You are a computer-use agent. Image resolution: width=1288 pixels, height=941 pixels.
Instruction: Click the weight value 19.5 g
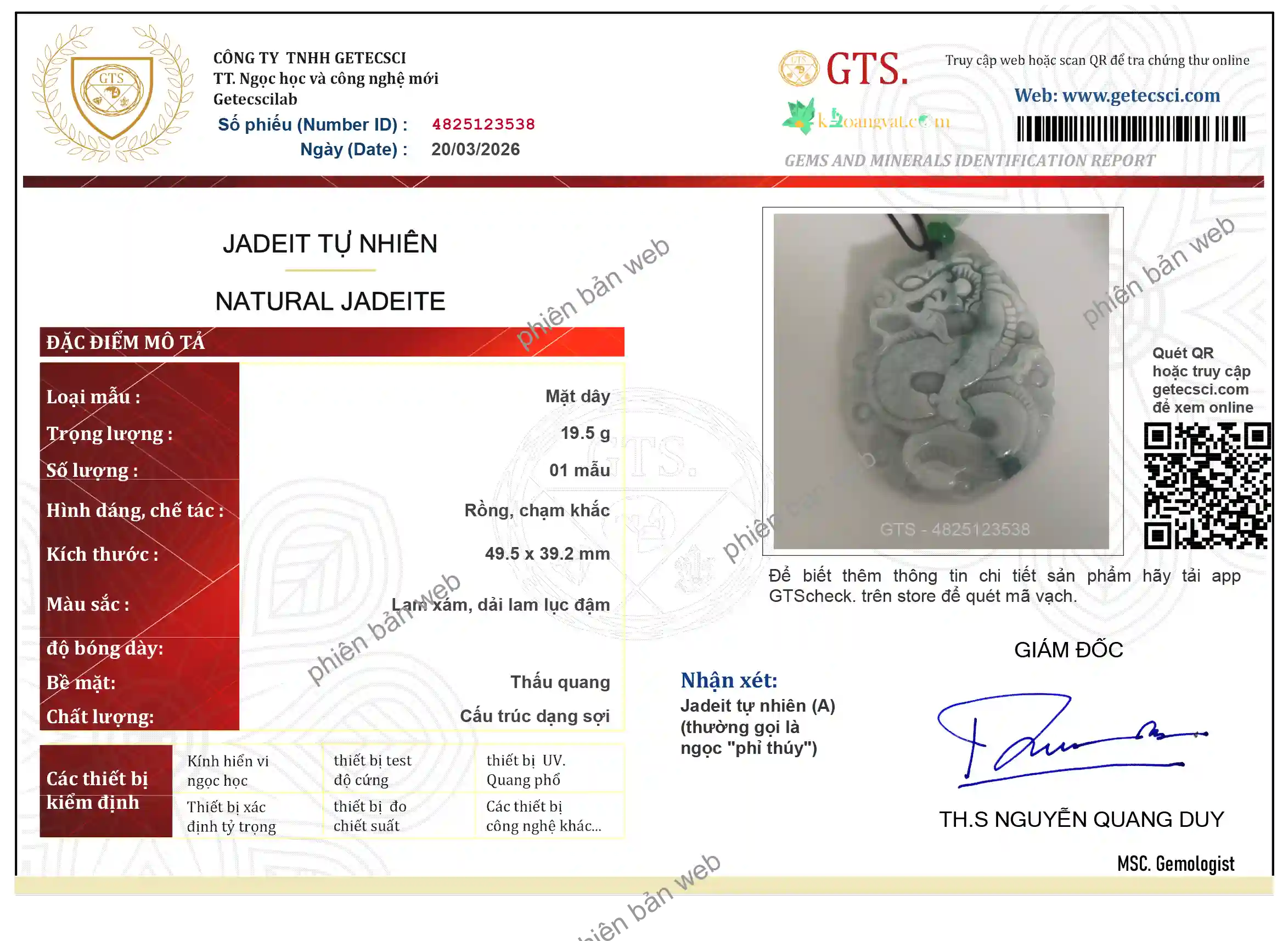[x=584, y=433]
